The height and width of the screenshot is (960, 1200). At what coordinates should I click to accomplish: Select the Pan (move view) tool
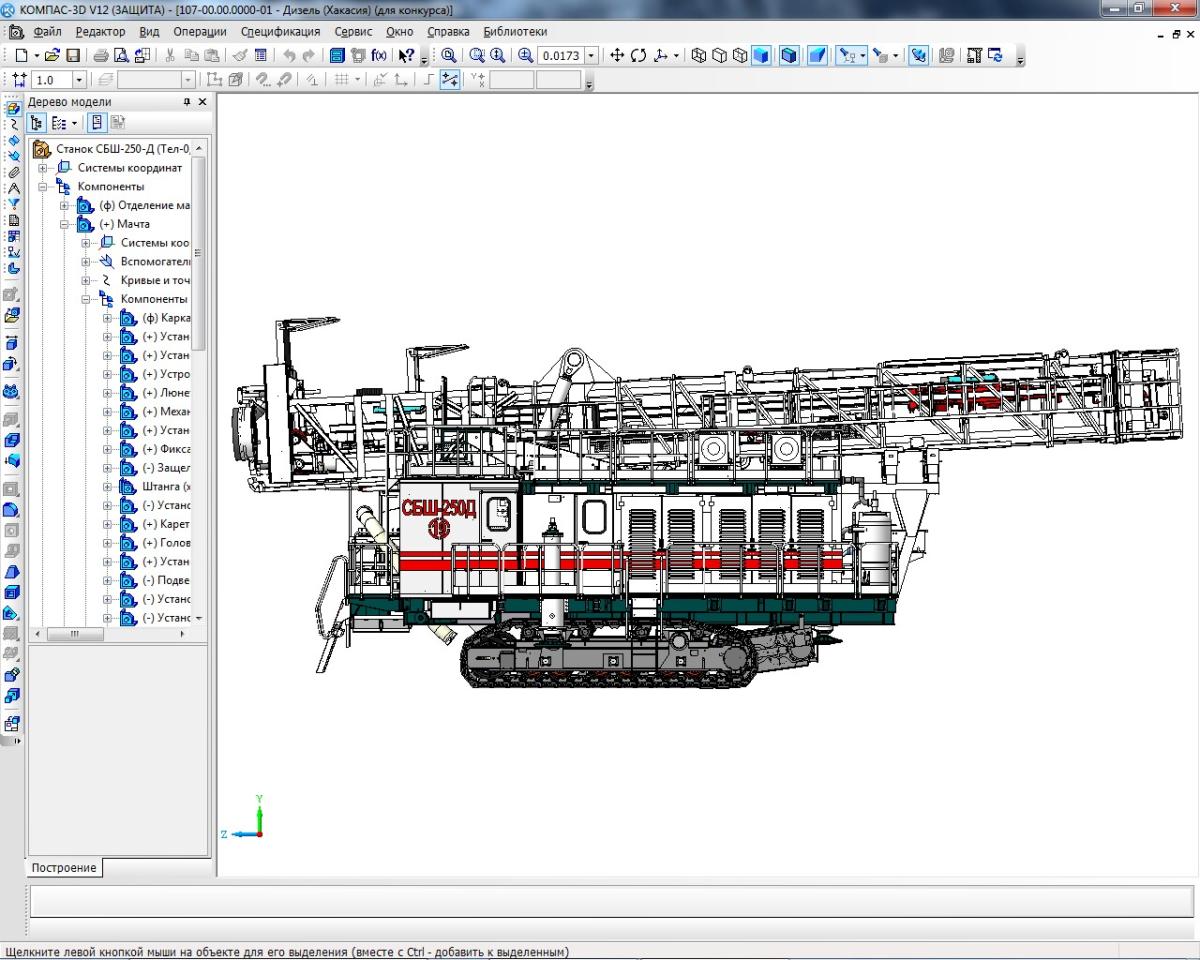click(617, 56)
